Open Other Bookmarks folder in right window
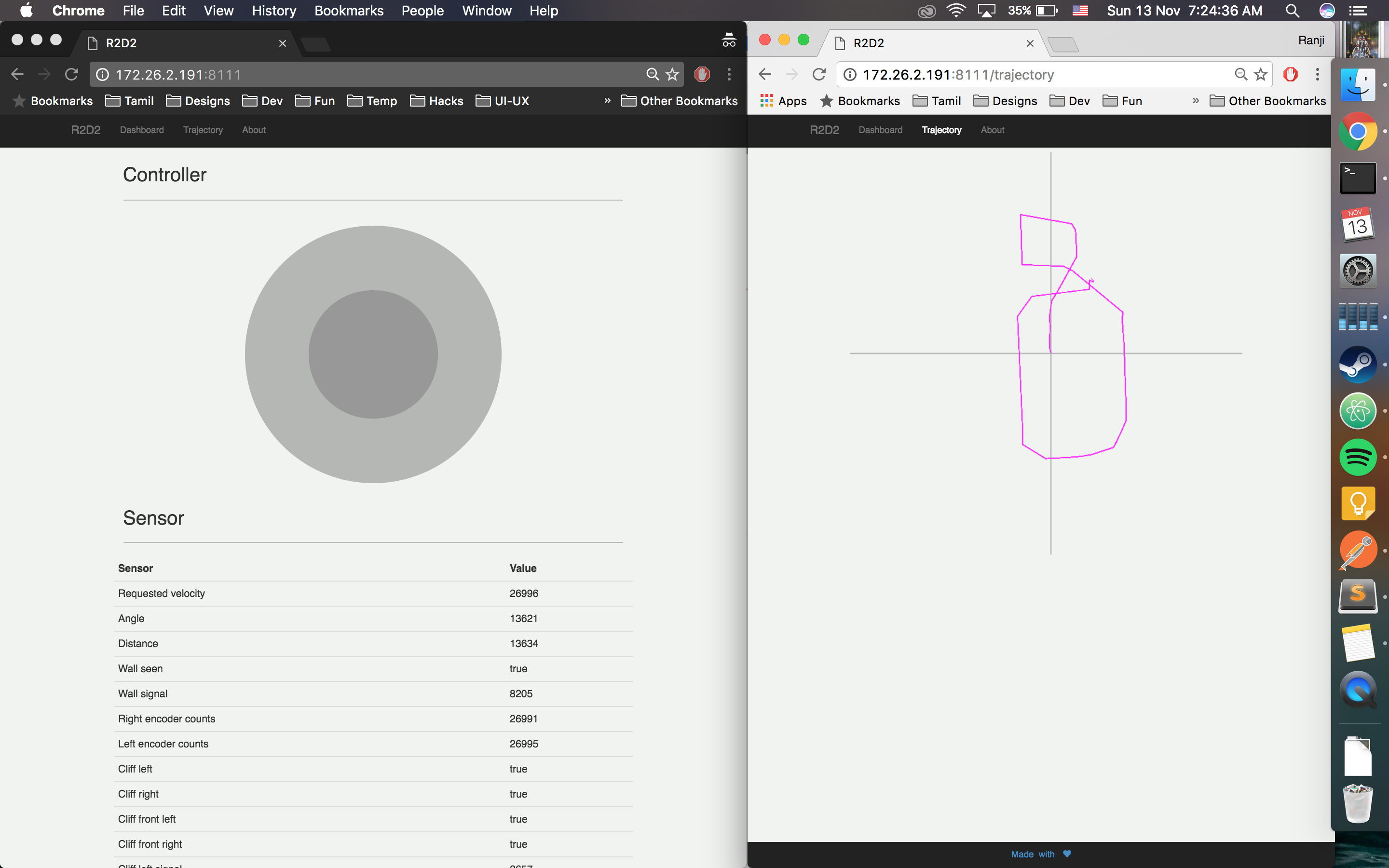Image resolution: width=1389 pixels, height=868 pixels. [1267, 101]
